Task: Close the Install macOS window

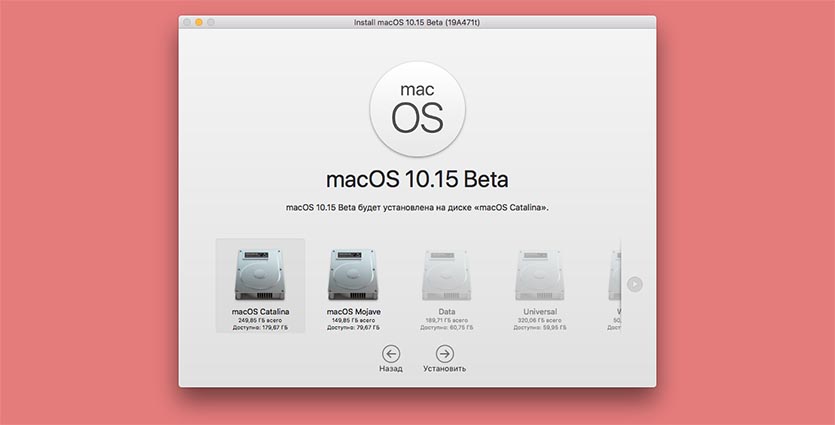Action: [187, 22]
